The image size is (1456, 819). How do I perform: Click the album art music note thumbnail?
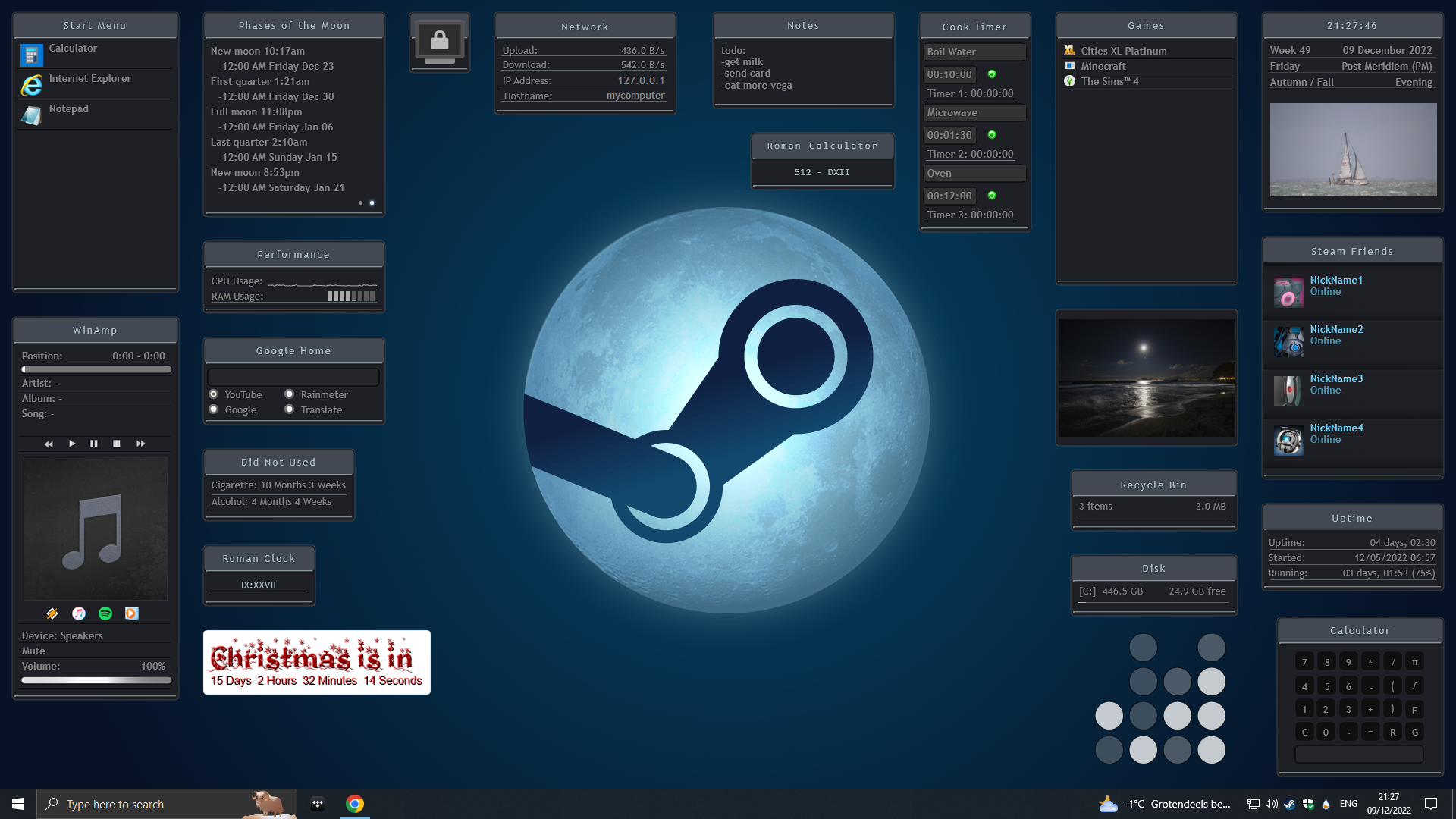coord(96,528)
